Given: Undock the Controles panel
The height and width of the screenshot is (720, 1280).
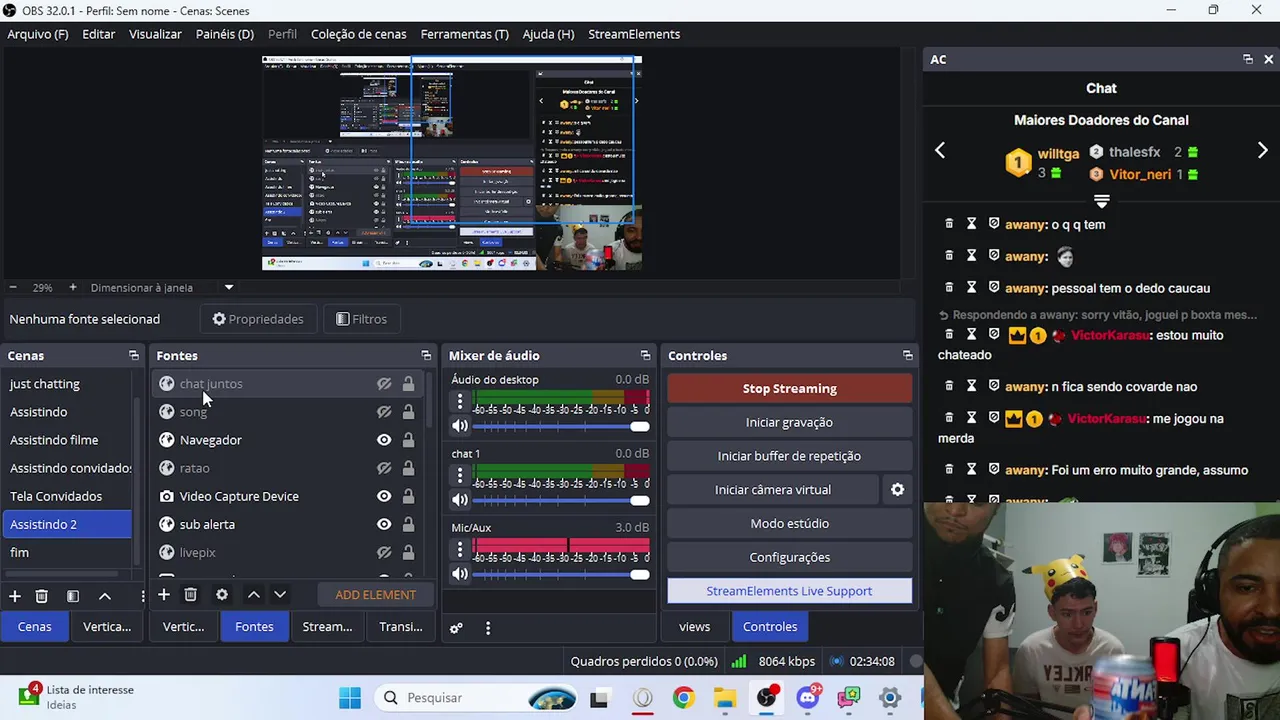Looking at the screenshot, I should [908, 356].
